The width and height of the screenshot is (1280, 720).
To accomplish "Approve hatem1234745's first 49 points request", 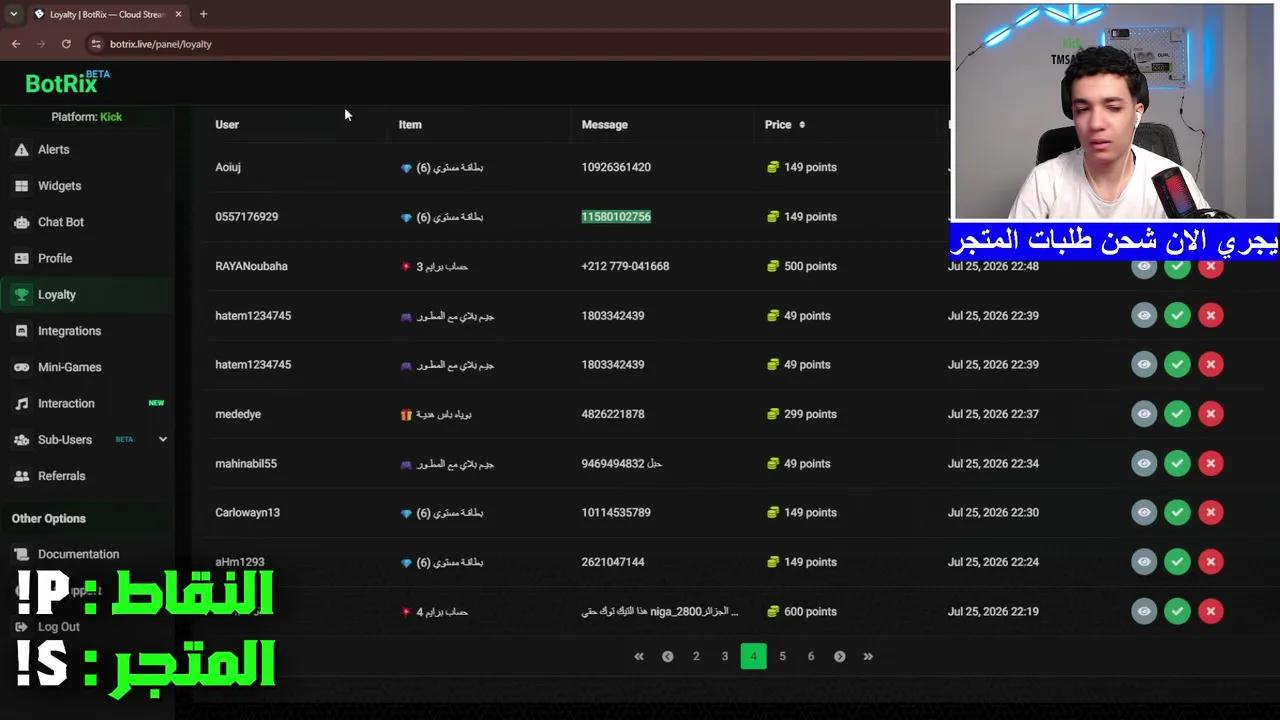I will [x=1177, y=315].
